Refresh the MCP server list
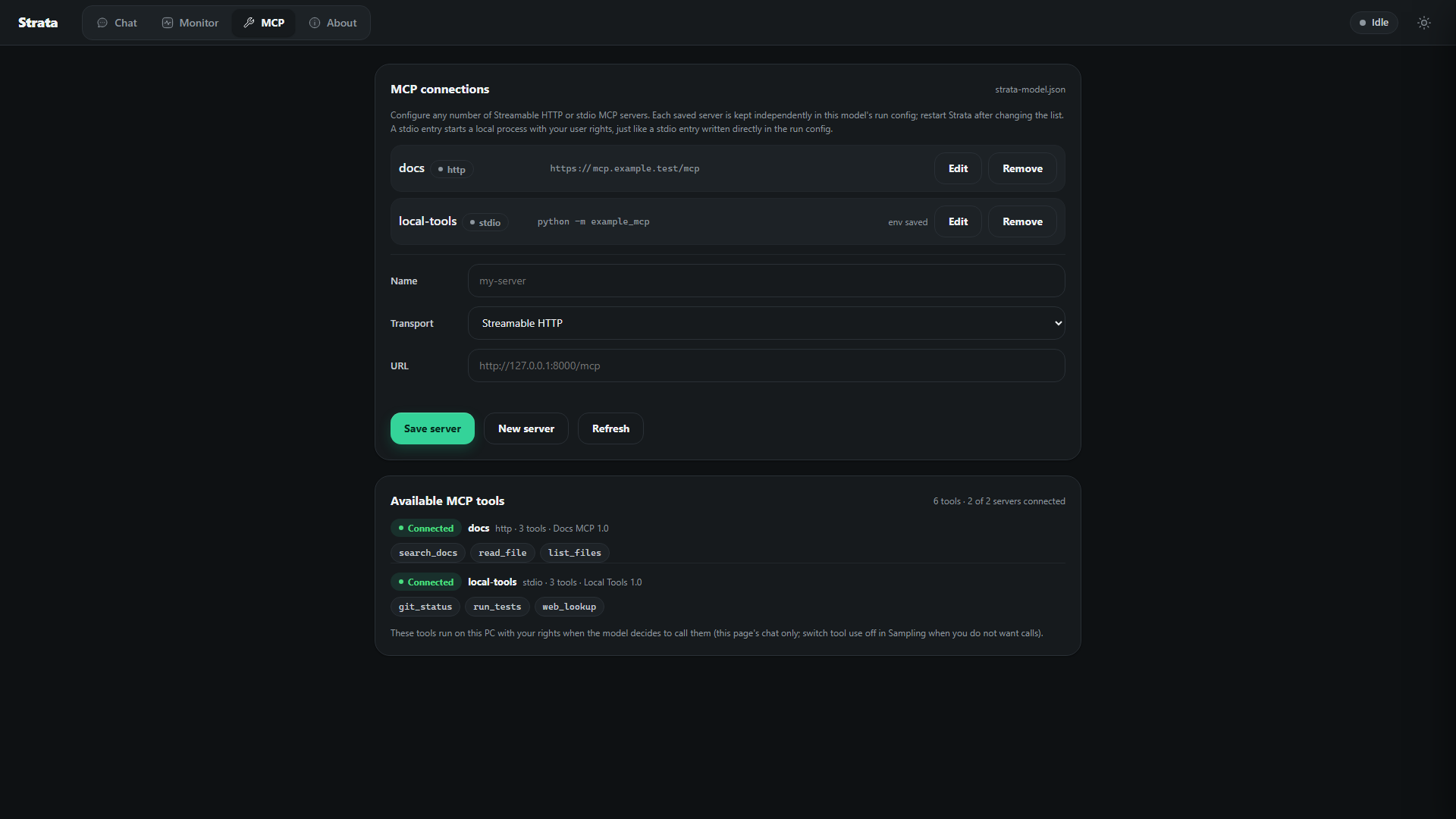This screenshot has width=1456, height=819. tap(610, 428)
